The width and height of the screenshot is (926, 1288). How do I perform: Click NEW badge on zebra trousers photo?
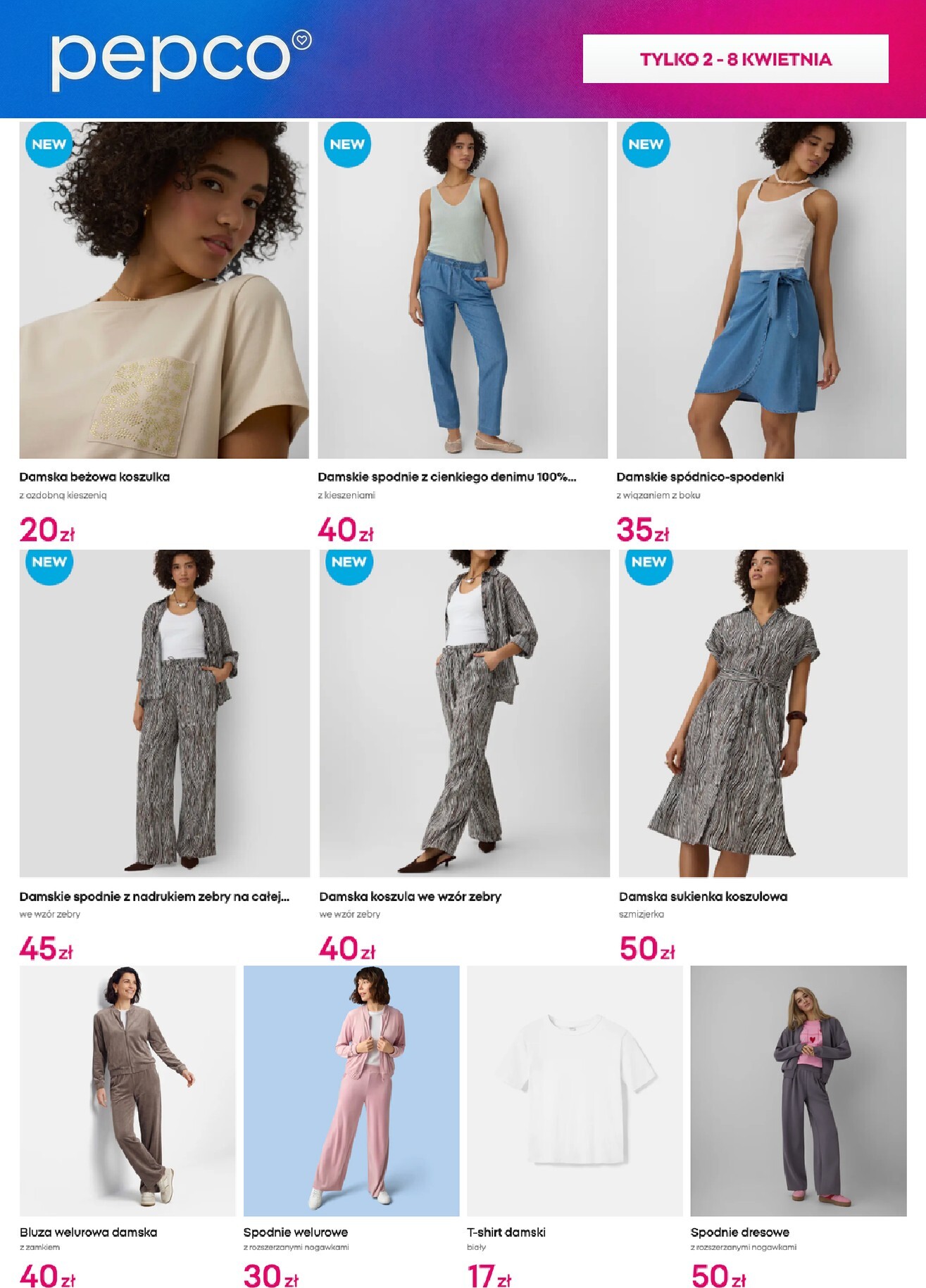(x=49, y=562)
